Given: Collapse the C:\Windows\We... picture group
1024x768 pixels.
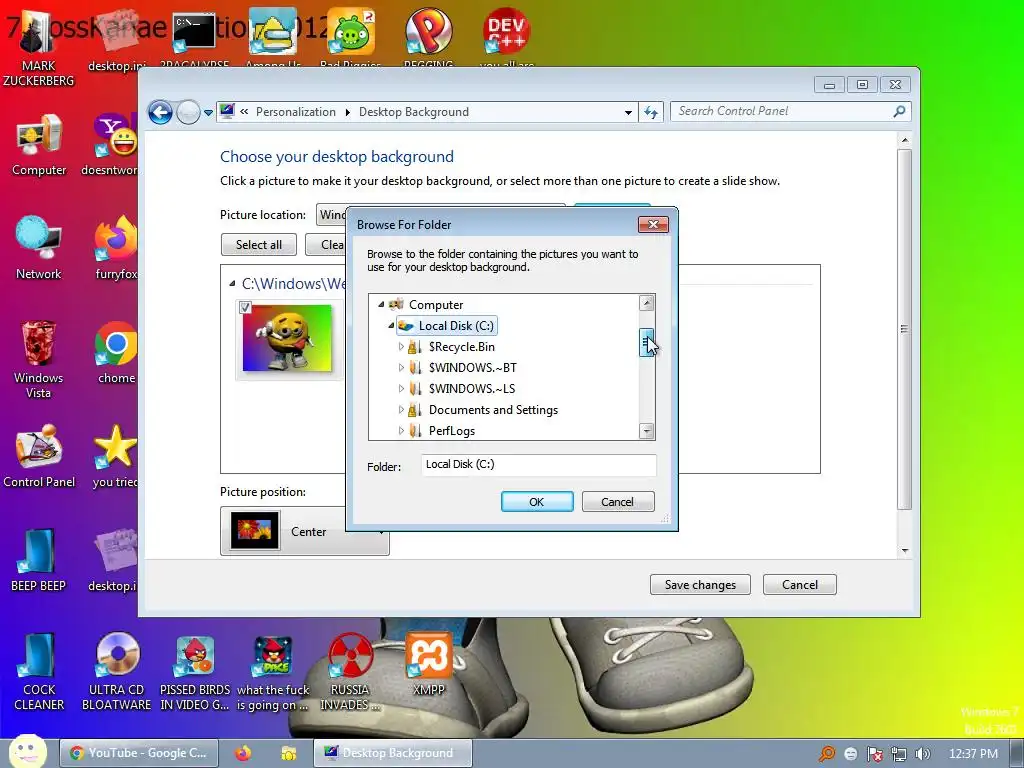Looking at the screenshot, I should point(232,283).
